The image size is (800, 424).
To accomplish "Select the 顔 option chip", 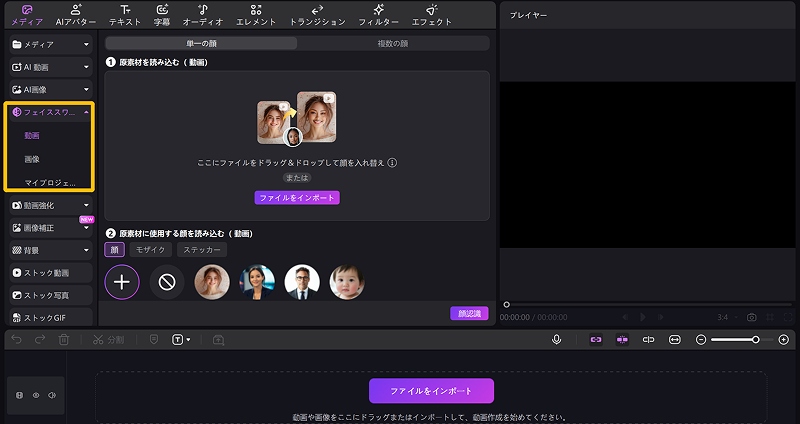I will [x=114, y=250].
